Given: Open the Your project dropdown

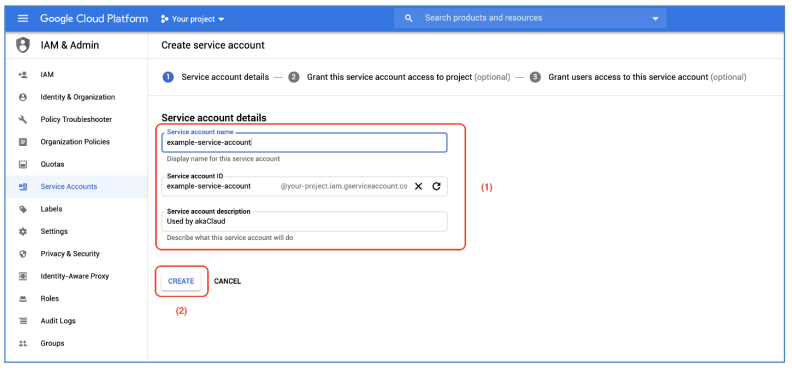Looking at the screenshot, I should [x=192, y=19].
